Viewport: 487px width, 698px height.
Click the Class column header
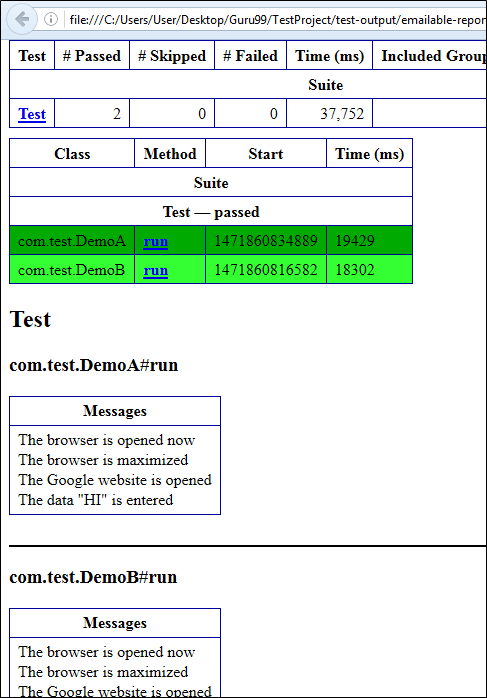(72, 154)
